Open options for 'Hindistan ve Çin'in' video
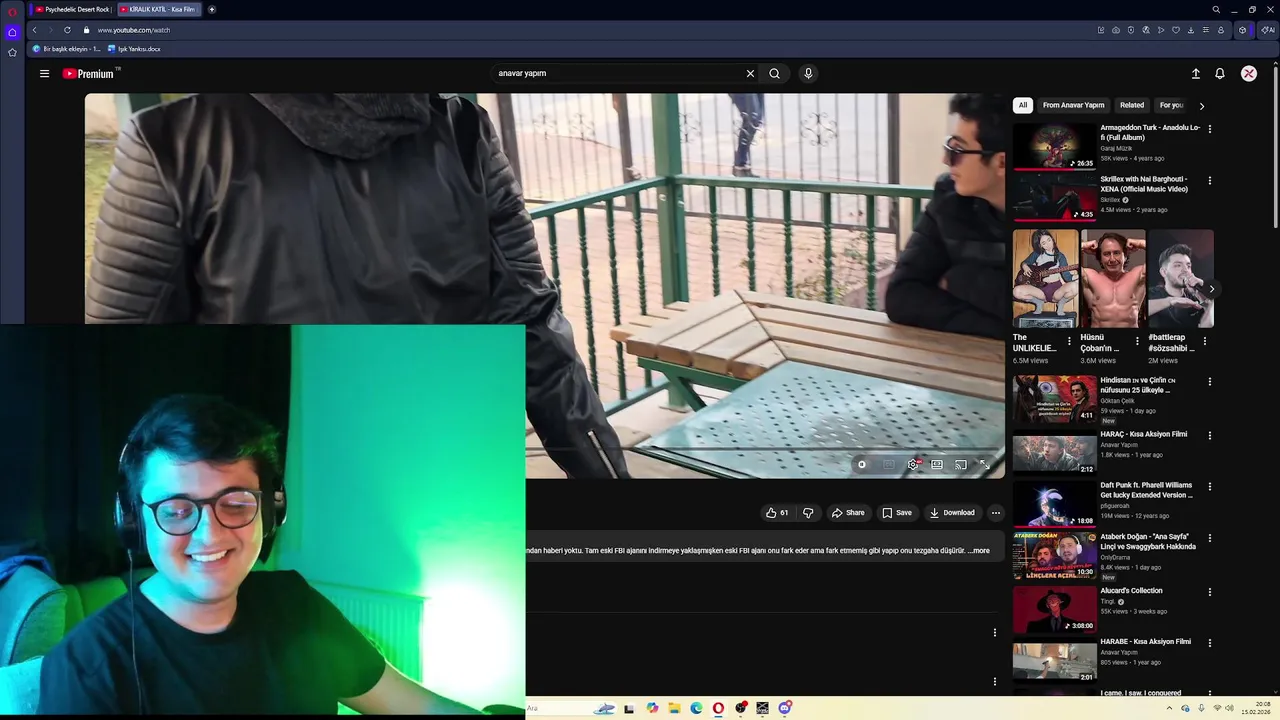 point(1209,382)
